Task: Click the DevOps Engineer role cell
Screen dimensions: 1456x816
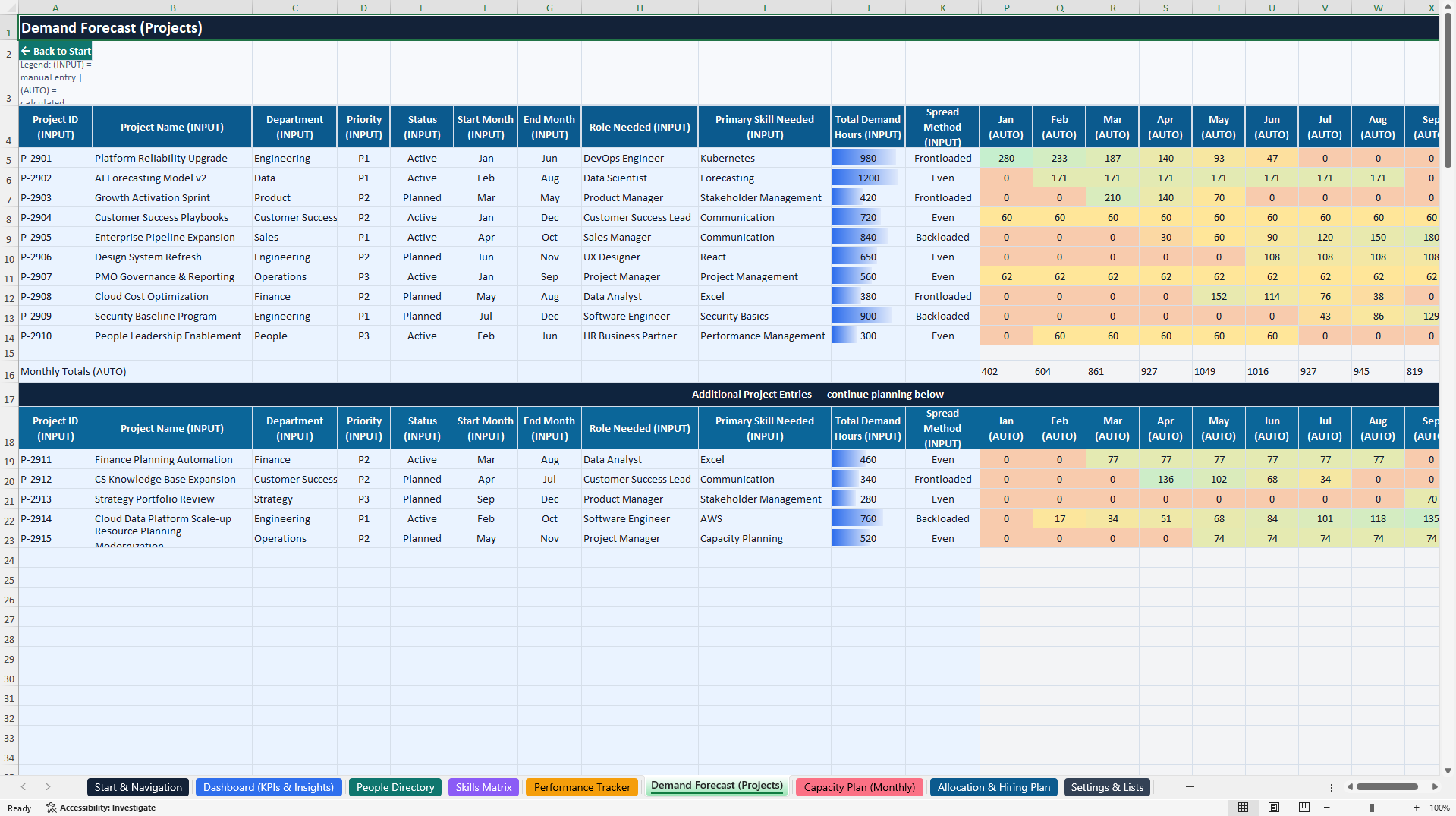Action: click(x=640, y=158)
